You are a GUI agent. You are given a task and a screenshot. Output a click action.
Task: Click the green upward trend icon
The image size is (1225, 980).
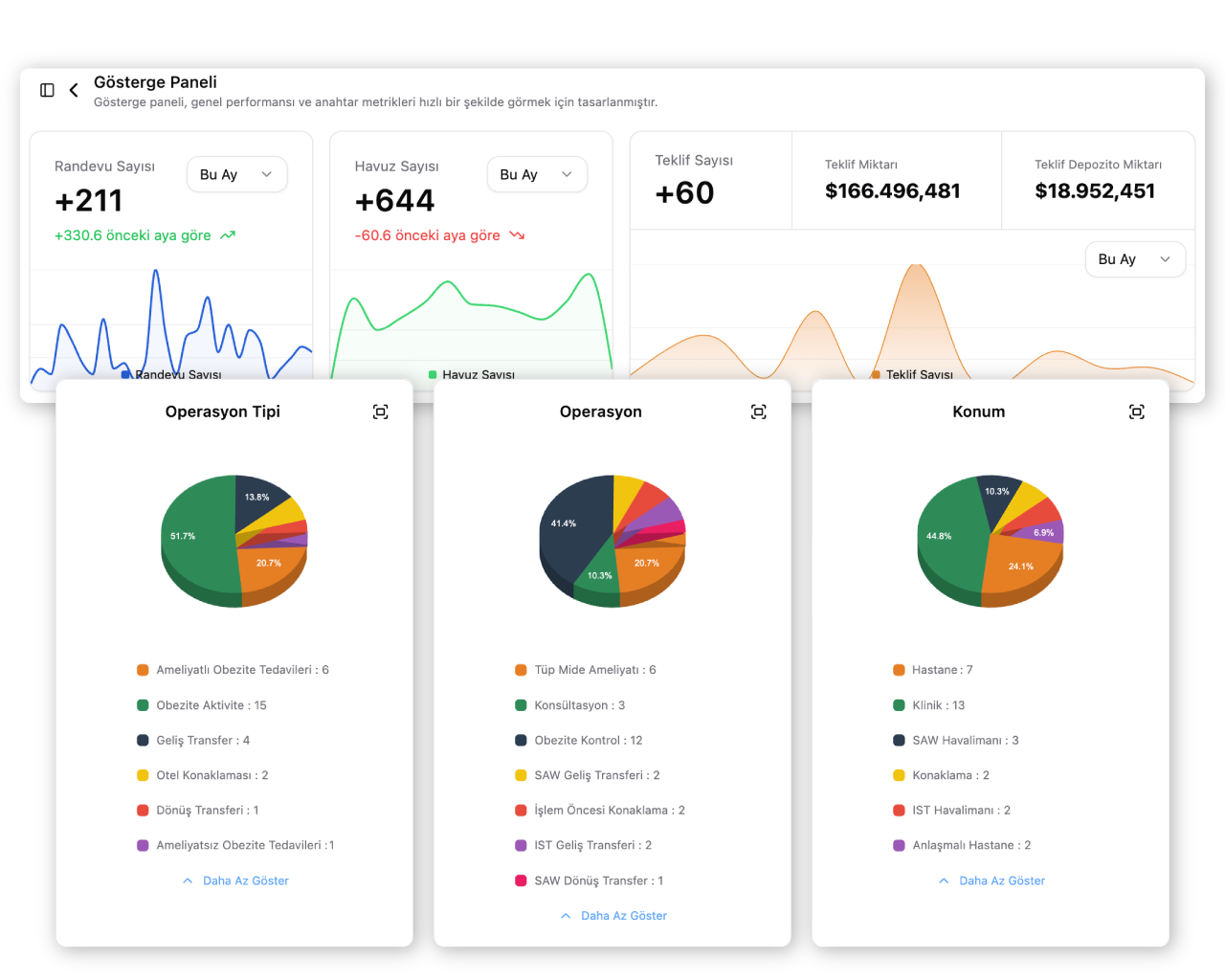pyautogui.click(x=228, y=235)
